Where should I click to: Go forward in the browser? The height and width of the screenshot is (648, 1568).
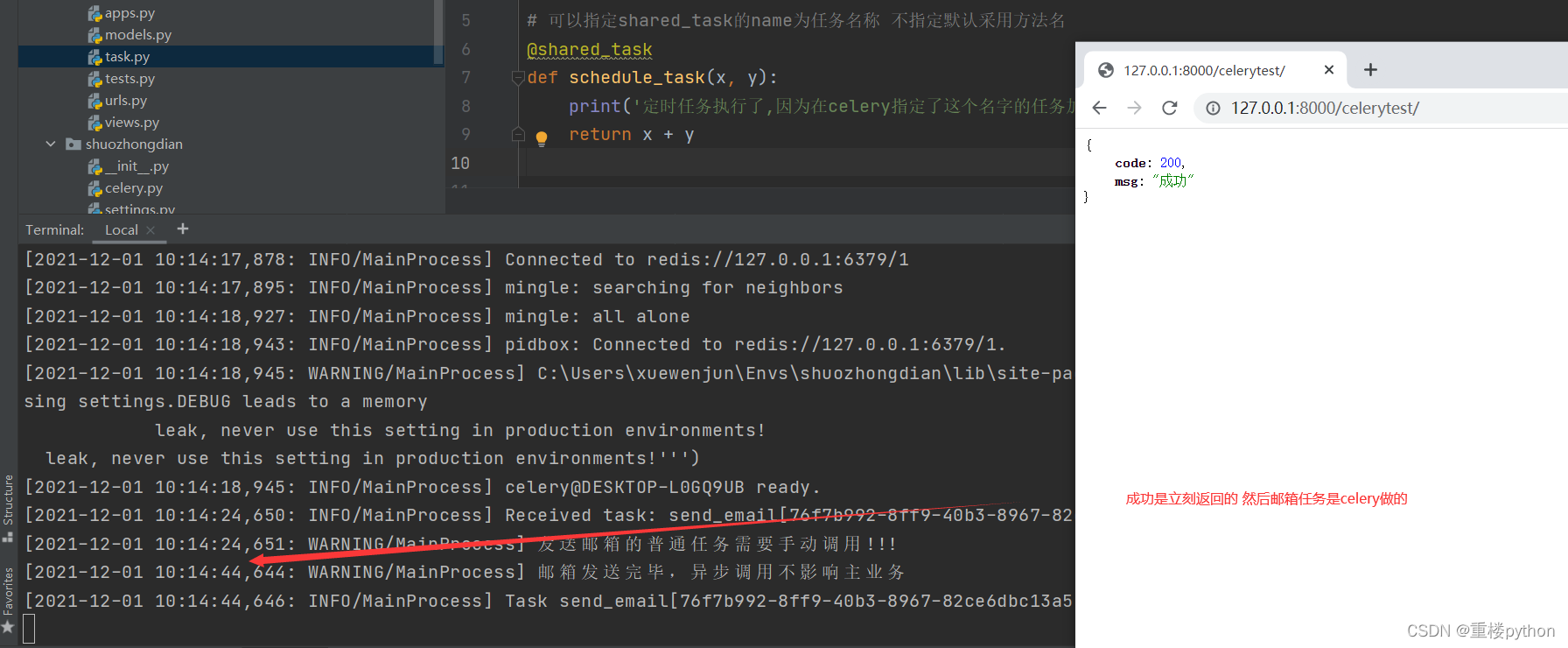tap(1135, 108)
